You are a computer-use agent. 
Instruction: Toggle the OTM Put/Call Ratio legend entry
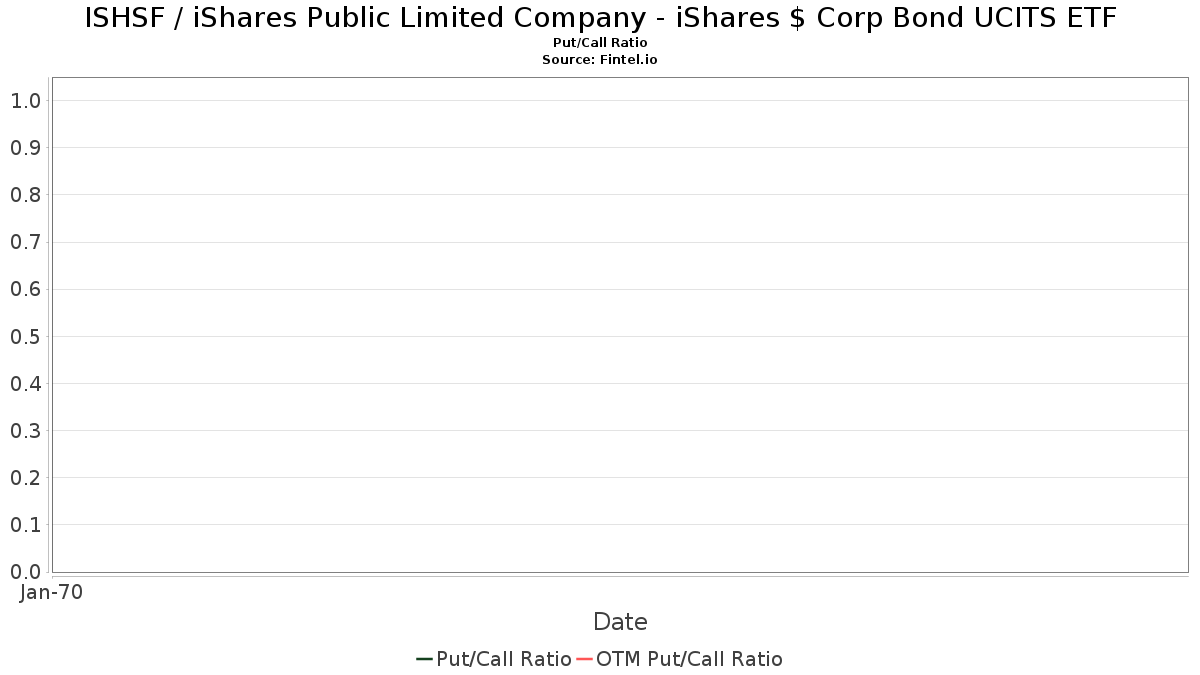[x=689, y=659]
